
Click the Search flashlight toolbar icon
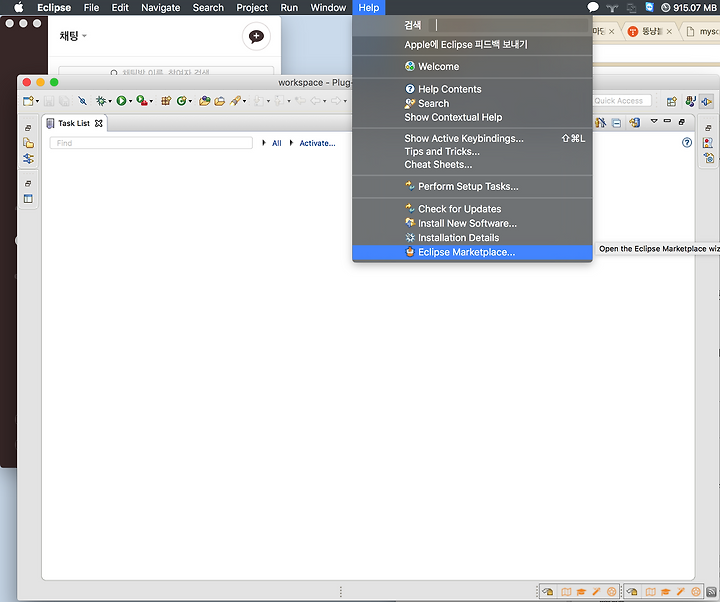coord(235,101)
